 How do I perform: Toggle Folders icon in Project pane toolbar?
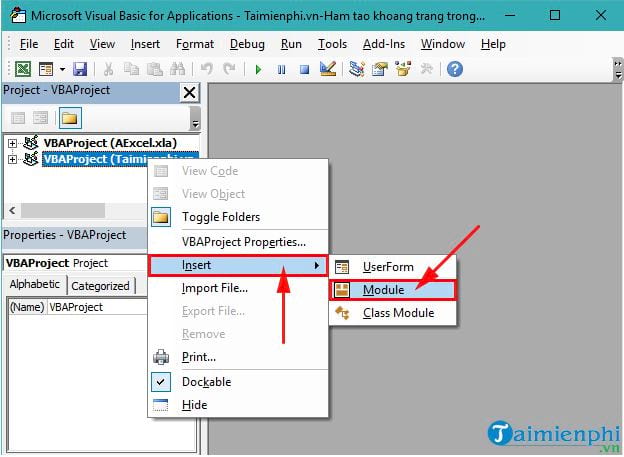click(x=70, y=118)
